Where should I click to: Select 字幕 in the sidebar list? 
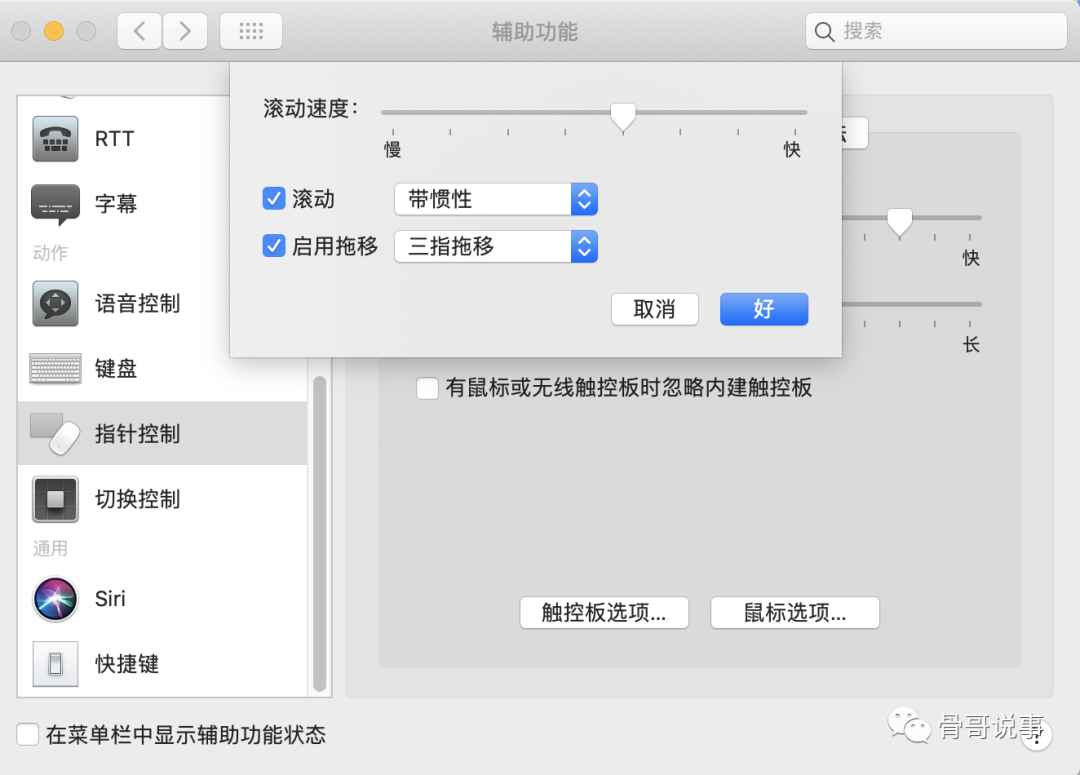point(163,204)
